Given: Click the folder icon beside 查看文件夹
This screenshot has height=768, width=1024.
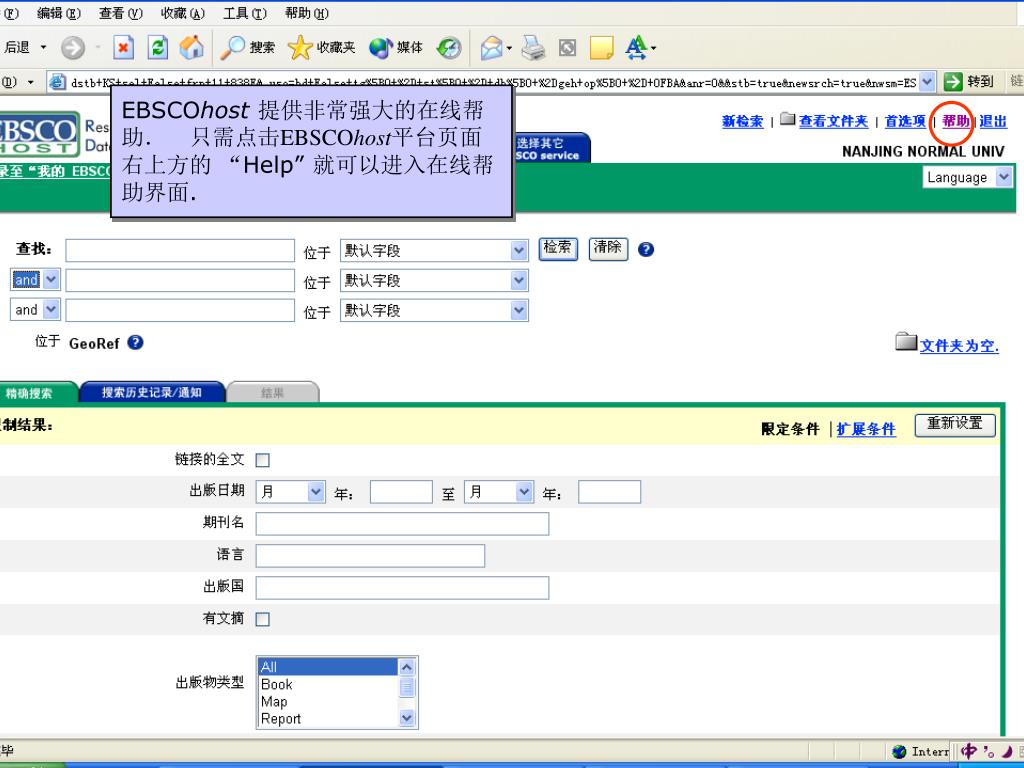Looking at the screenshot, I should [x=788, y=119].
